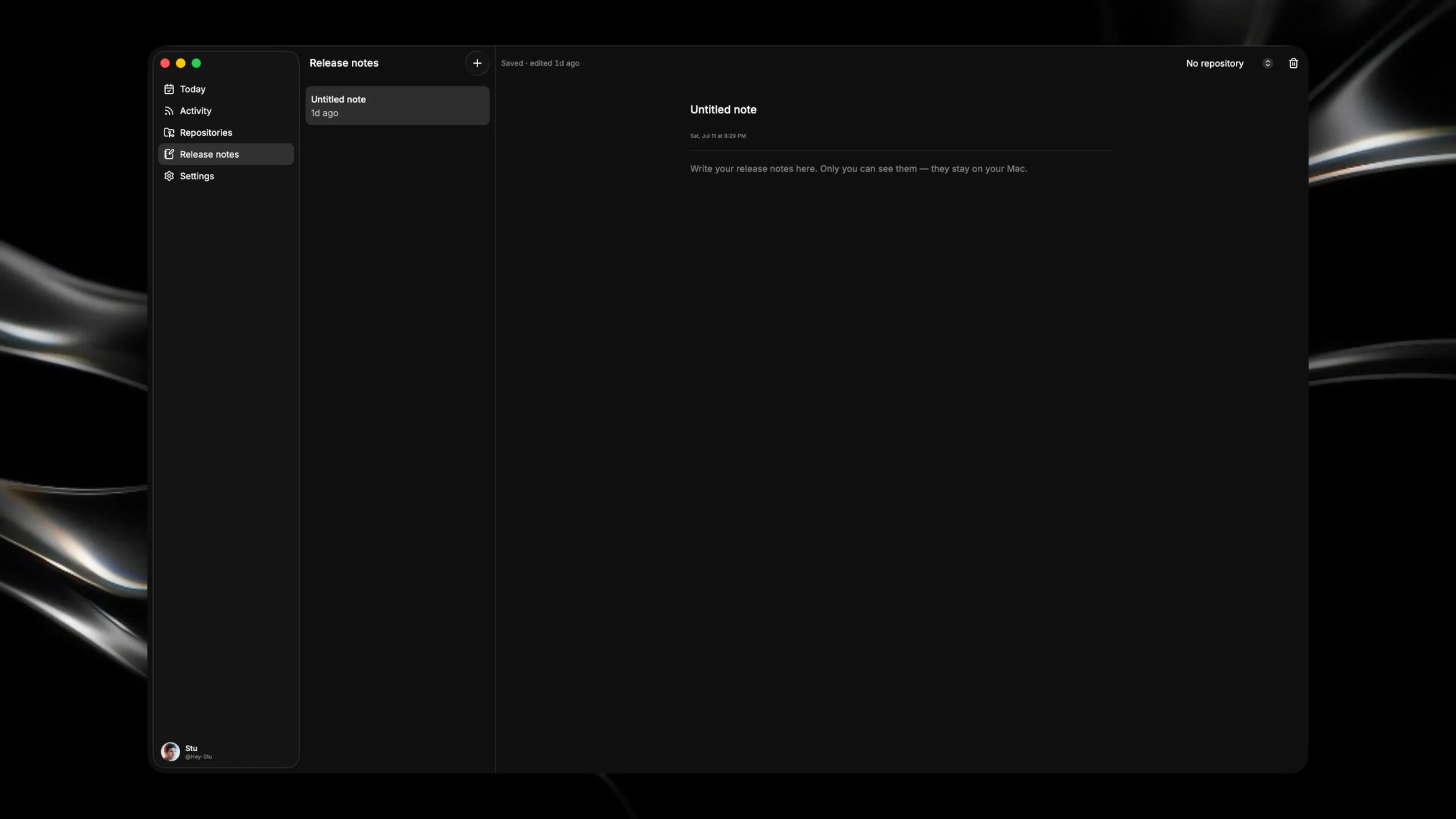
Task: Close the window with the red button
Action: tap(165, 63)
